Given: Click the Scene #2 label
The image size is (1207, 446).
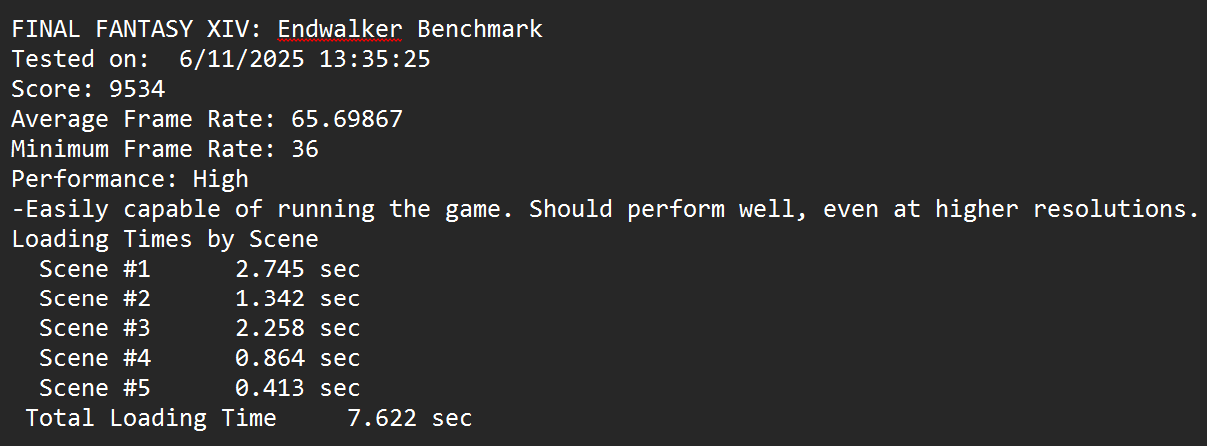Looking at the screenshot, I should click(x=95, y=299).
